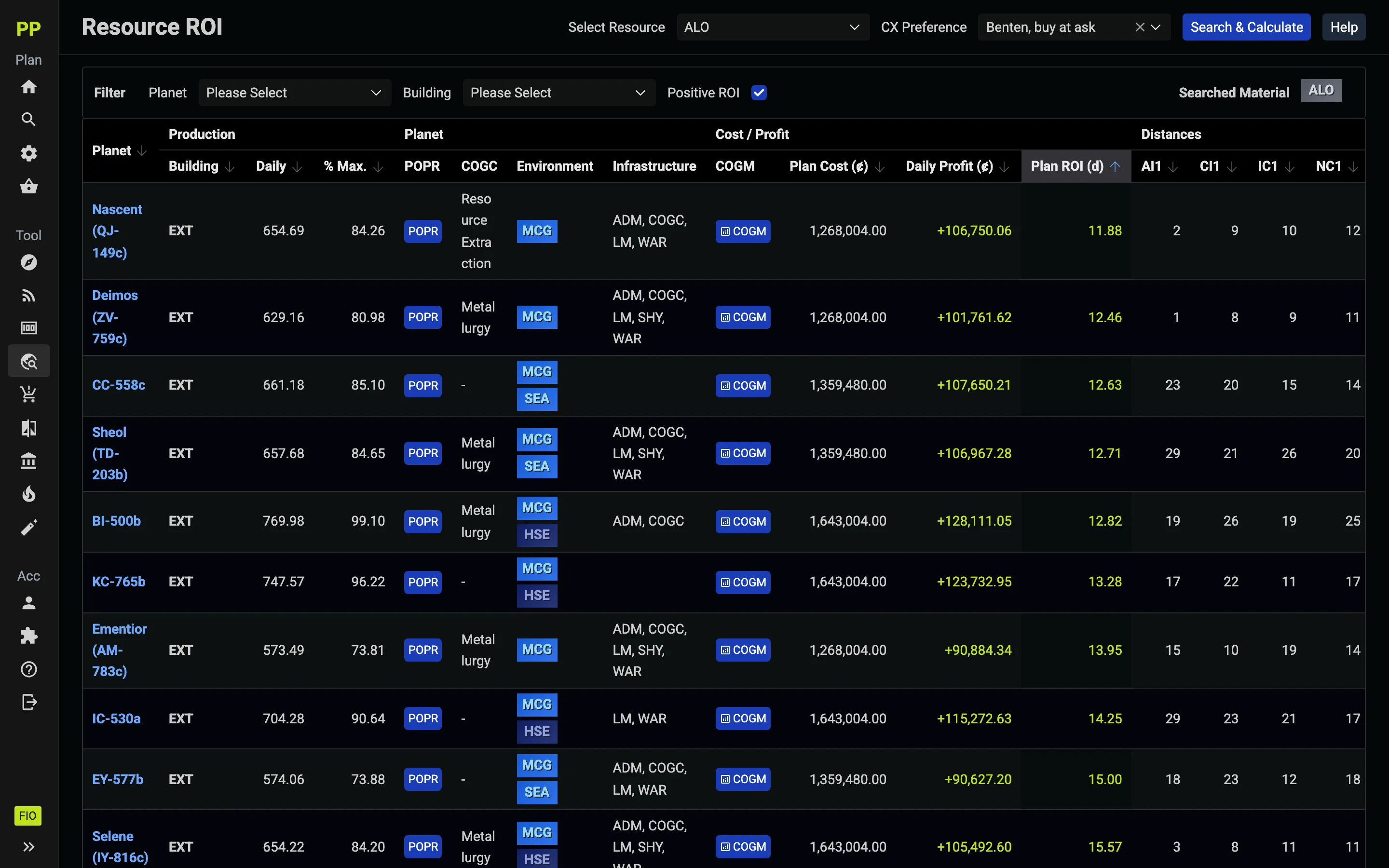Open the Building filter dropdown

click(558, 93)
